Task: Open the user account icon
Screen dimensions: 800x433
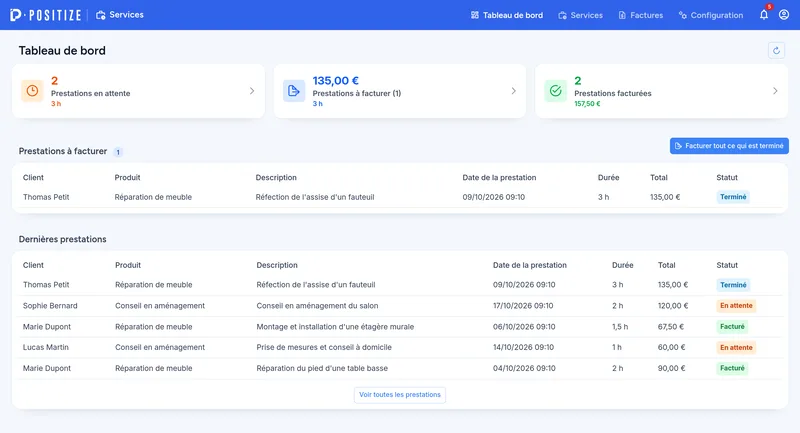Action: click(x=784, y=15)
